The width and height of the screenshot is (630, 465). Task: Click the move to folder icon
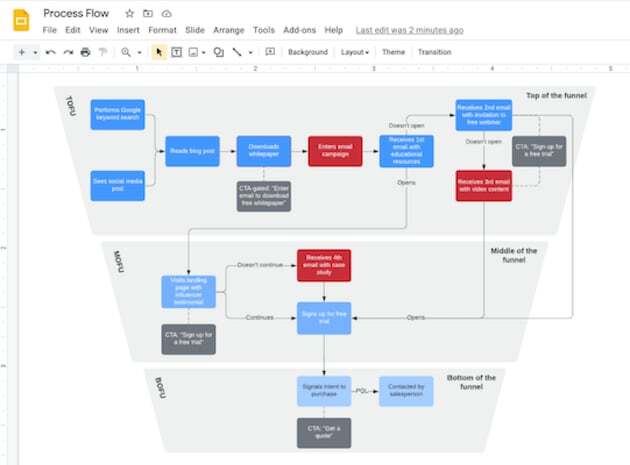click(x=148, y=14)
